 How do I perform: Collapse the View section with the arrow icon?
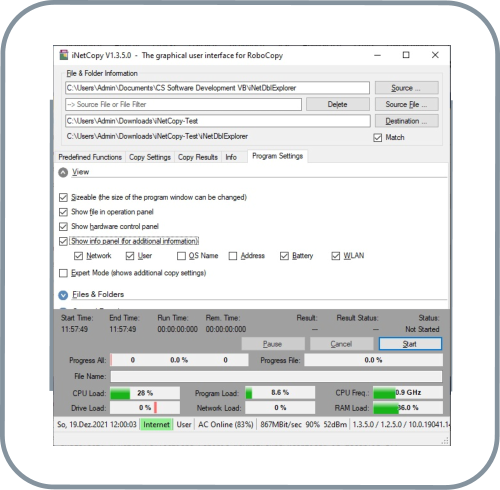click(63, 172)
